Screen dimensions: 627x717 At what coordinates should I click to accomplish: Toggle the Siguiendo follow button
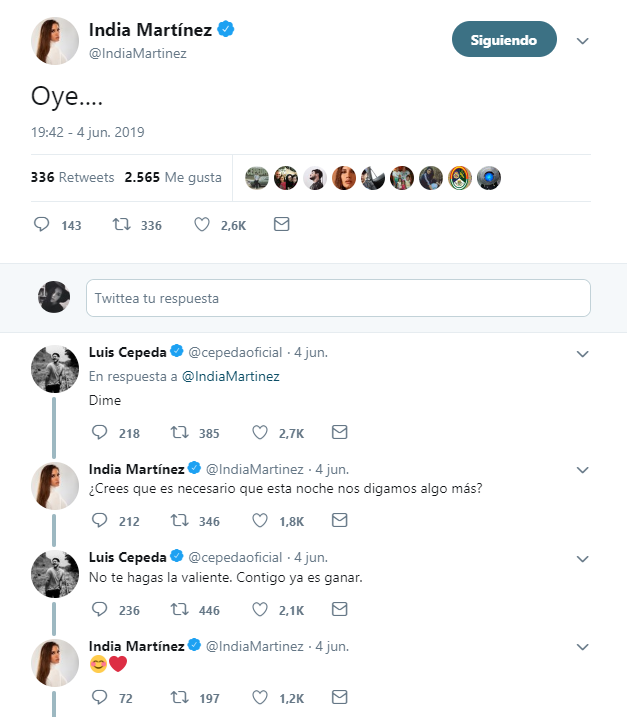click(x=504, y=40)
